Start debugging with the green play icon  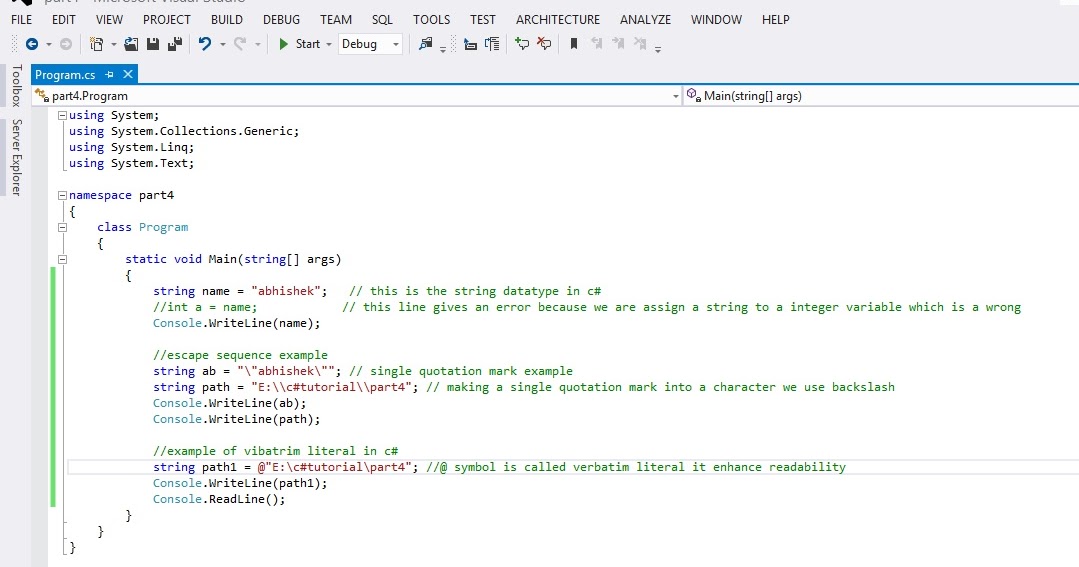coord(283,44)
